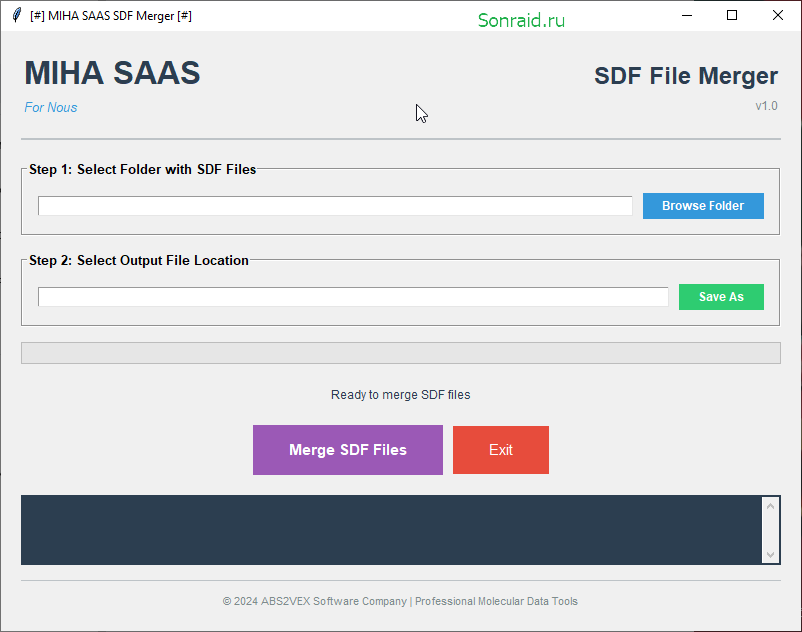Focus the output file location input field
The width and height of the screenshot is (802, 632).
[x=353, y=297]
